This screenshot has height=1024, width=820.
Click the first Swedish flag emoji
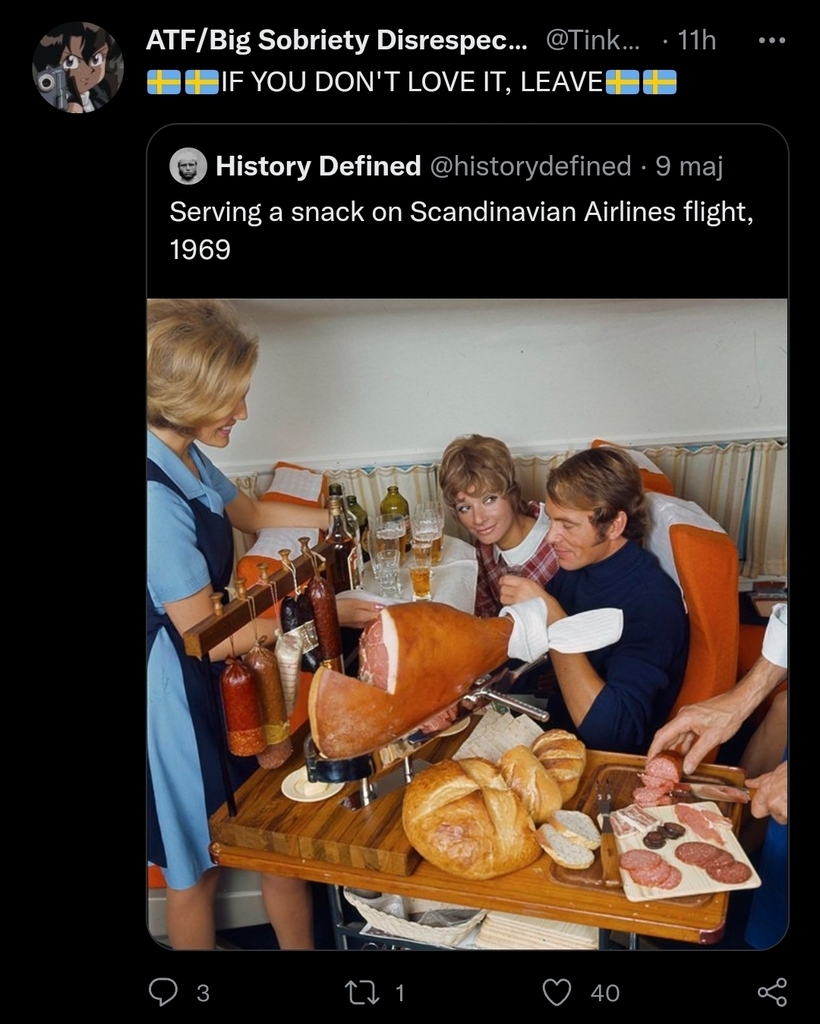[163, 82]
